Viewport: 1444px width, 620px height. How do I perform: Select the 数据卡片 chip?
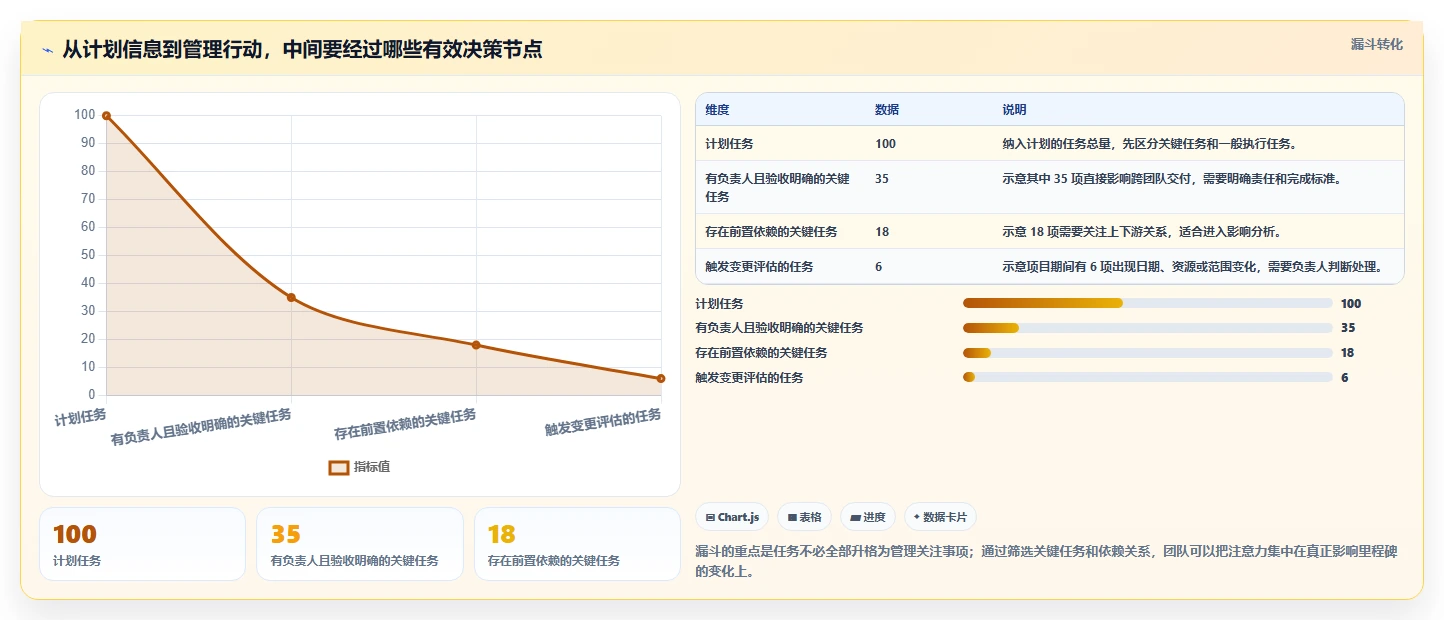coord(940,517)
